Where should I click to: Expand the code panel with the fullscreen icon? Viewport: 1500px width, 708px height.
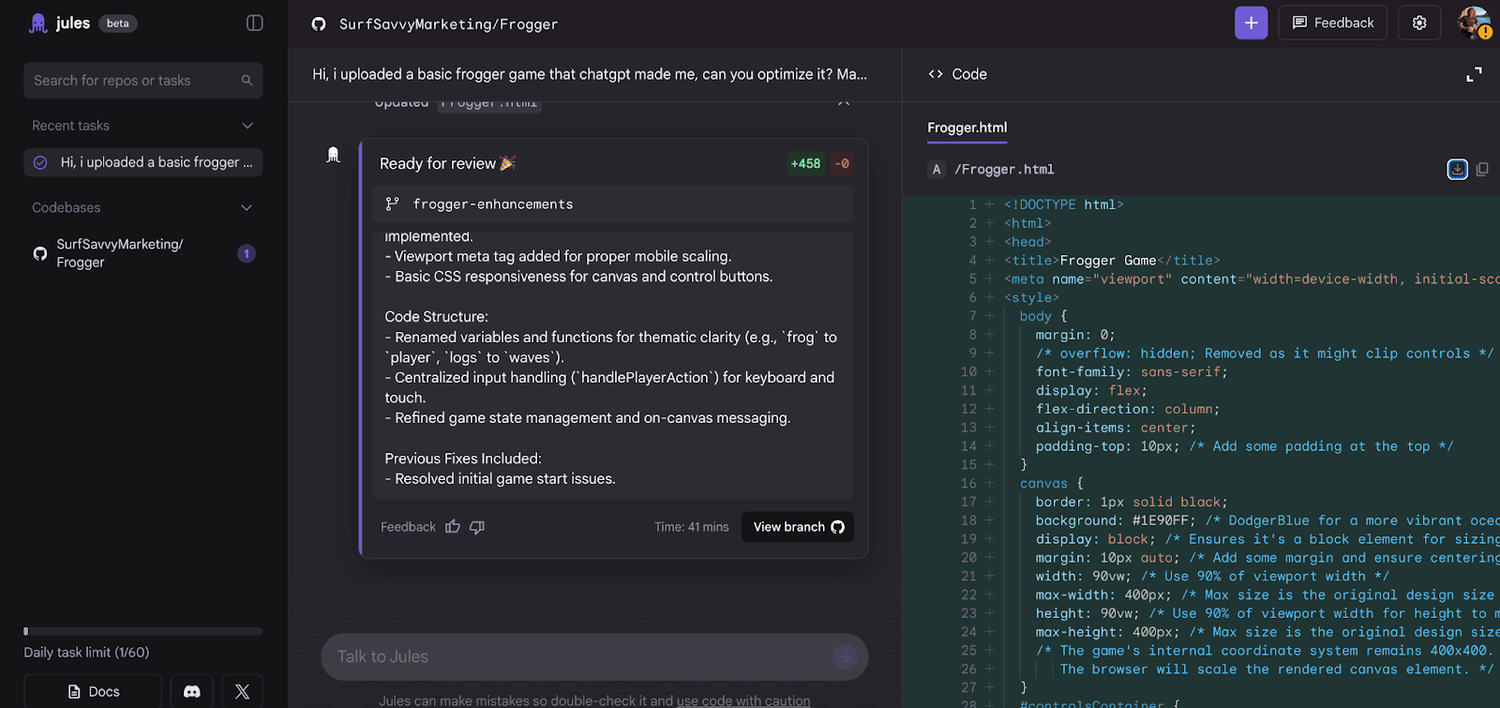click(x=1474, y=74)
